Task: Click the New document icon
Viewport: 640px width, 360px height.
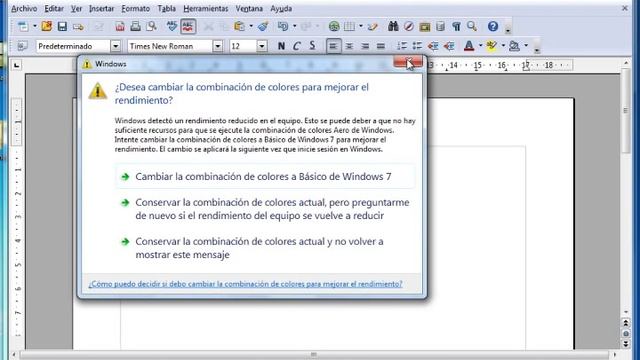Action: click(23, 27)
